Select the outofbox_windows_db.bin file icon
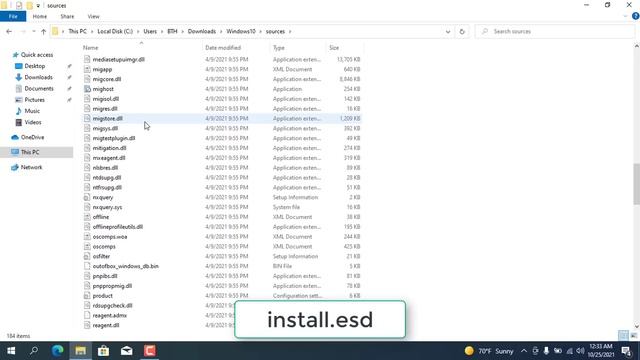Image resolution: width=640 pixels, height=360 pixels. pos(87,266)
